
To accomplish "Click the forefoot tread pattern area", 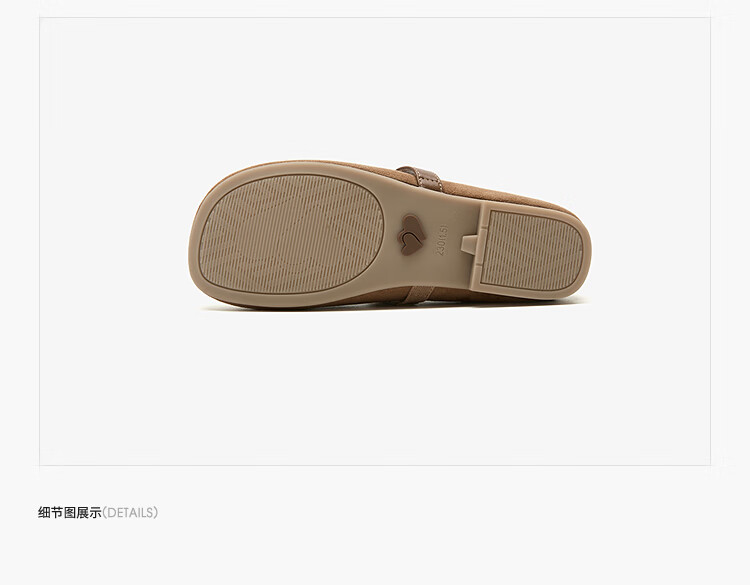I will tap(291, 233).
